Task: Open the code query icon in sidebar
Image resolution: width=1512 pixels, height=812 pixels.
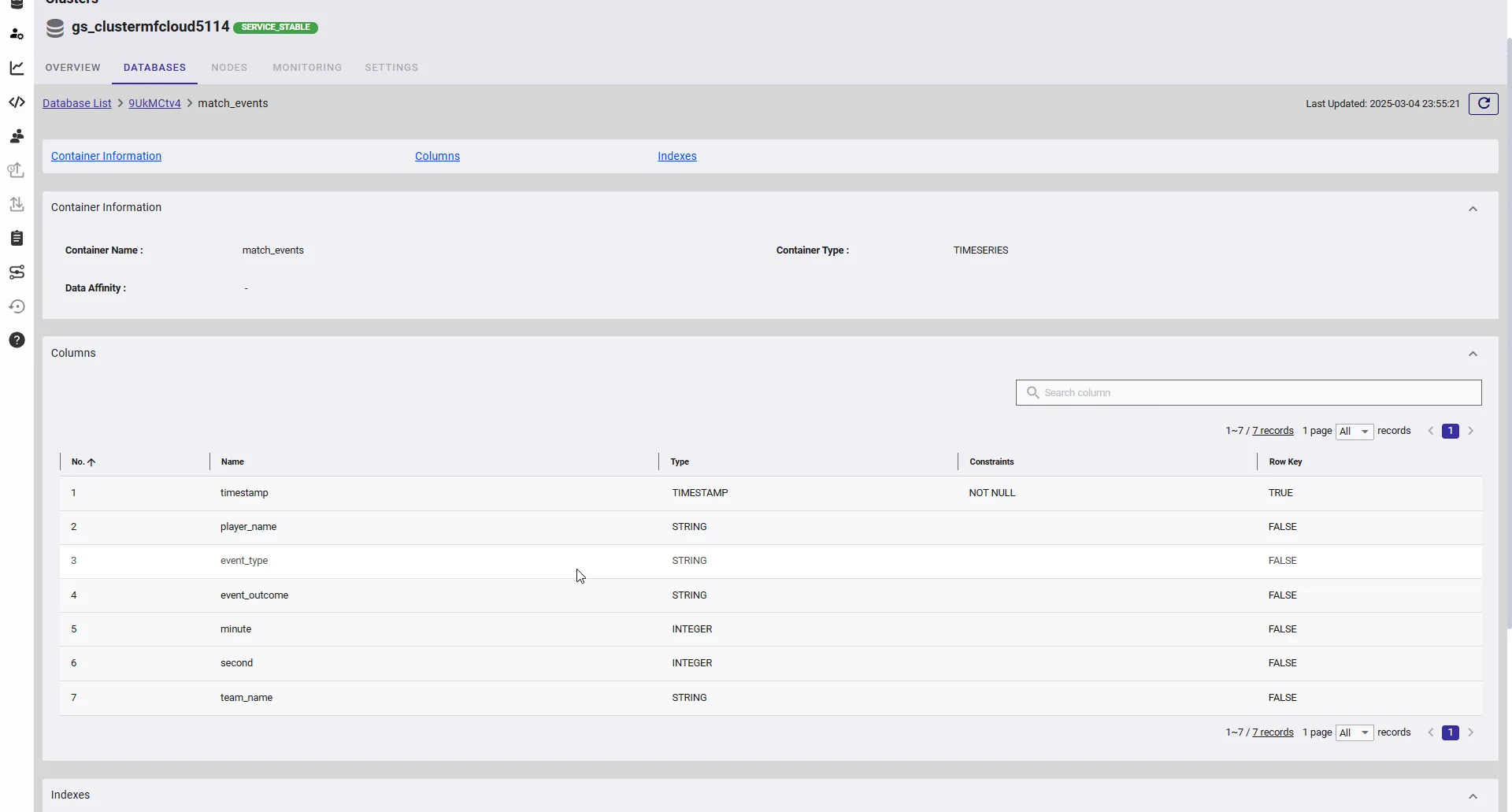Action: click(17, 102)
